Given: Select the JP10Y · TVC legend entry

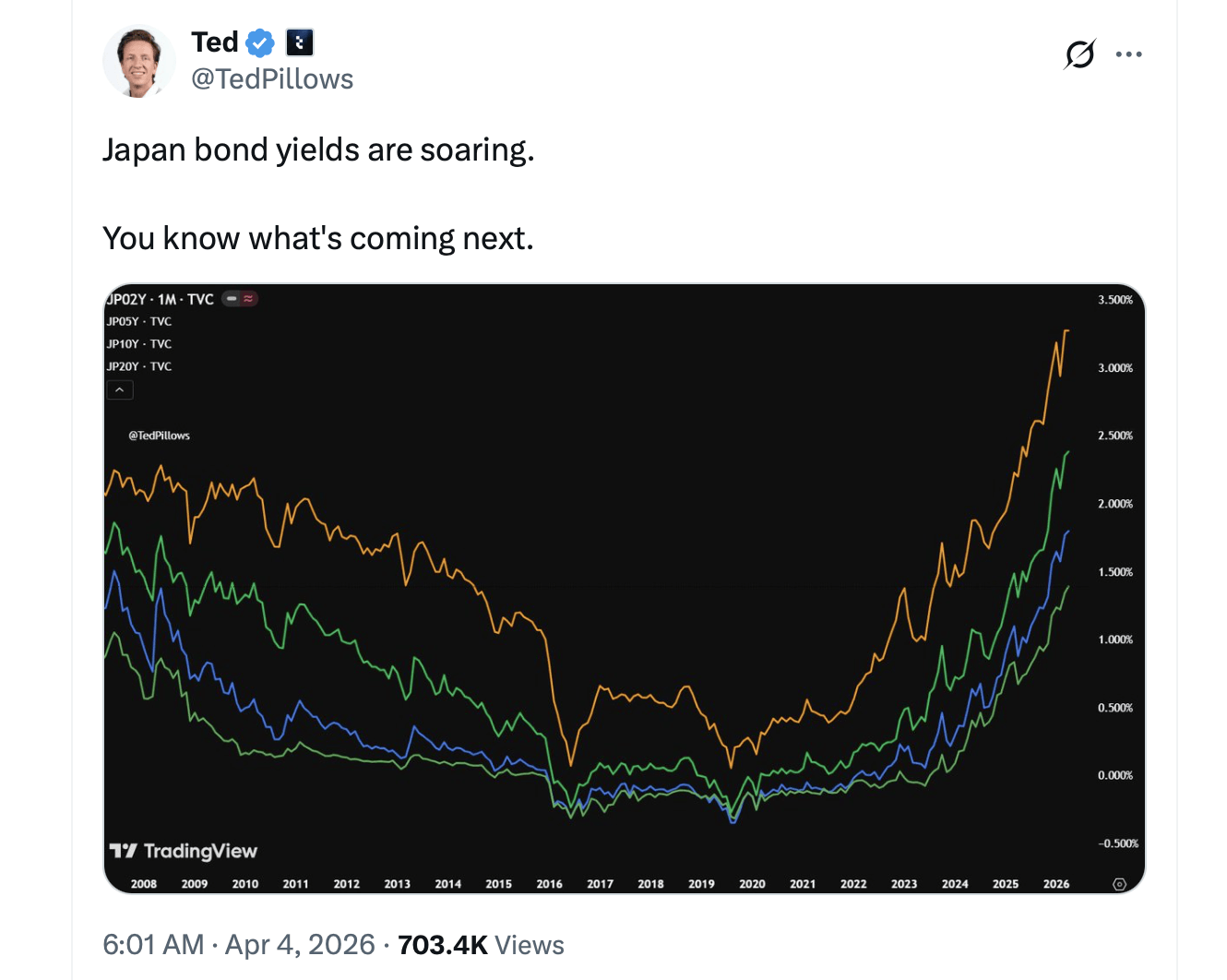Looking at the screenshot, I should [139, 343].
